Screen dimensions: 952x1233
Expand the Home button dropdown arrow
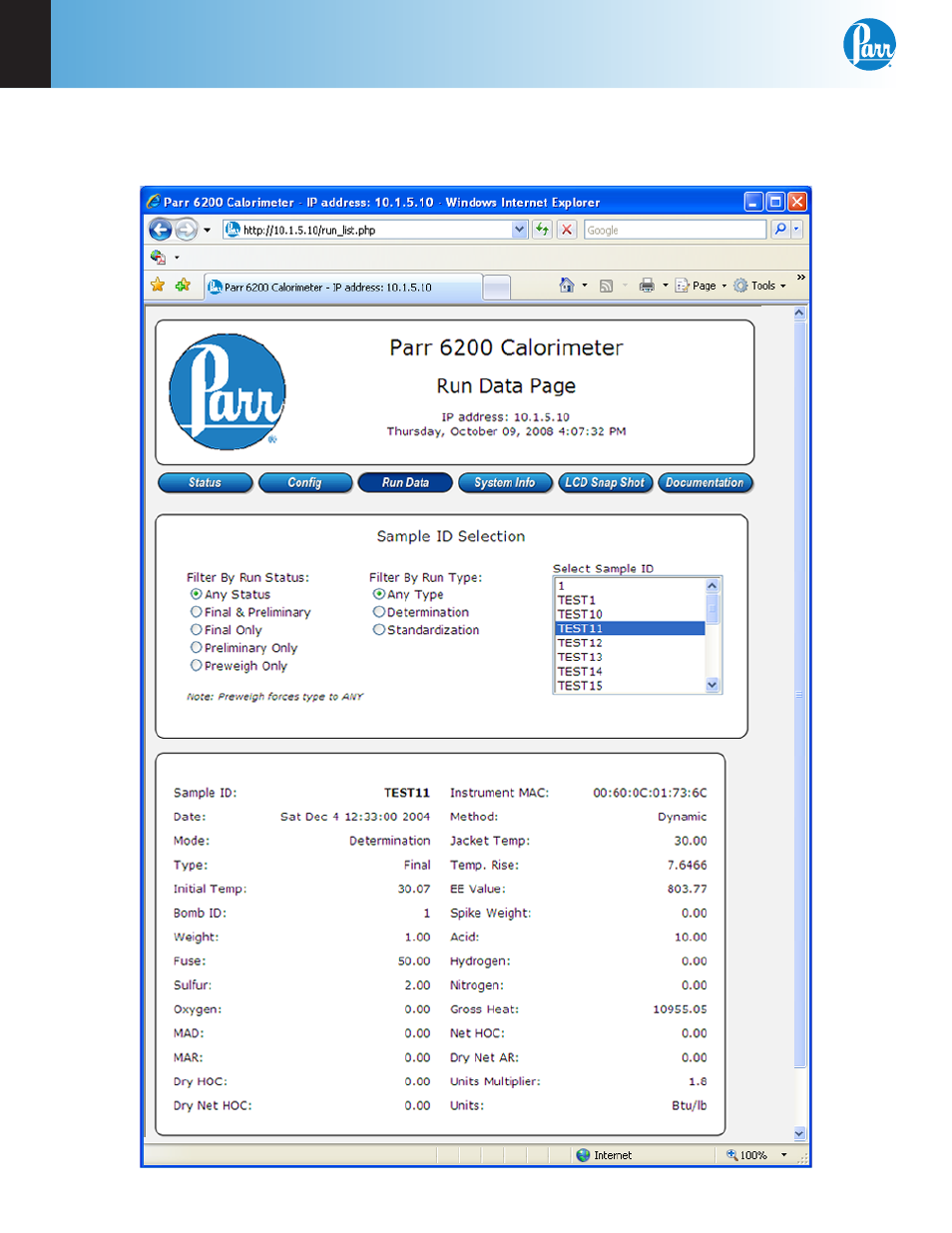585,286
